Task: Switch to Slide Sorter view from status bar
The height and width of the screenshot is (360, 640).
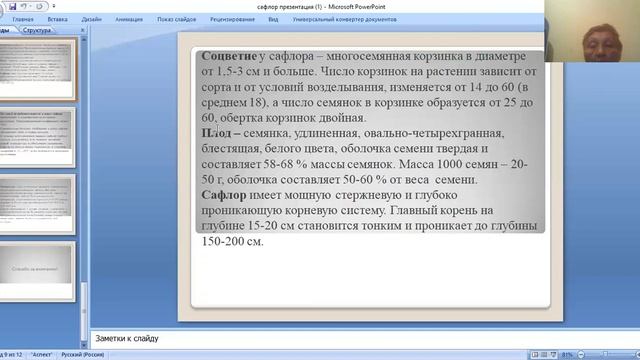Action: (x=544, y=355)
